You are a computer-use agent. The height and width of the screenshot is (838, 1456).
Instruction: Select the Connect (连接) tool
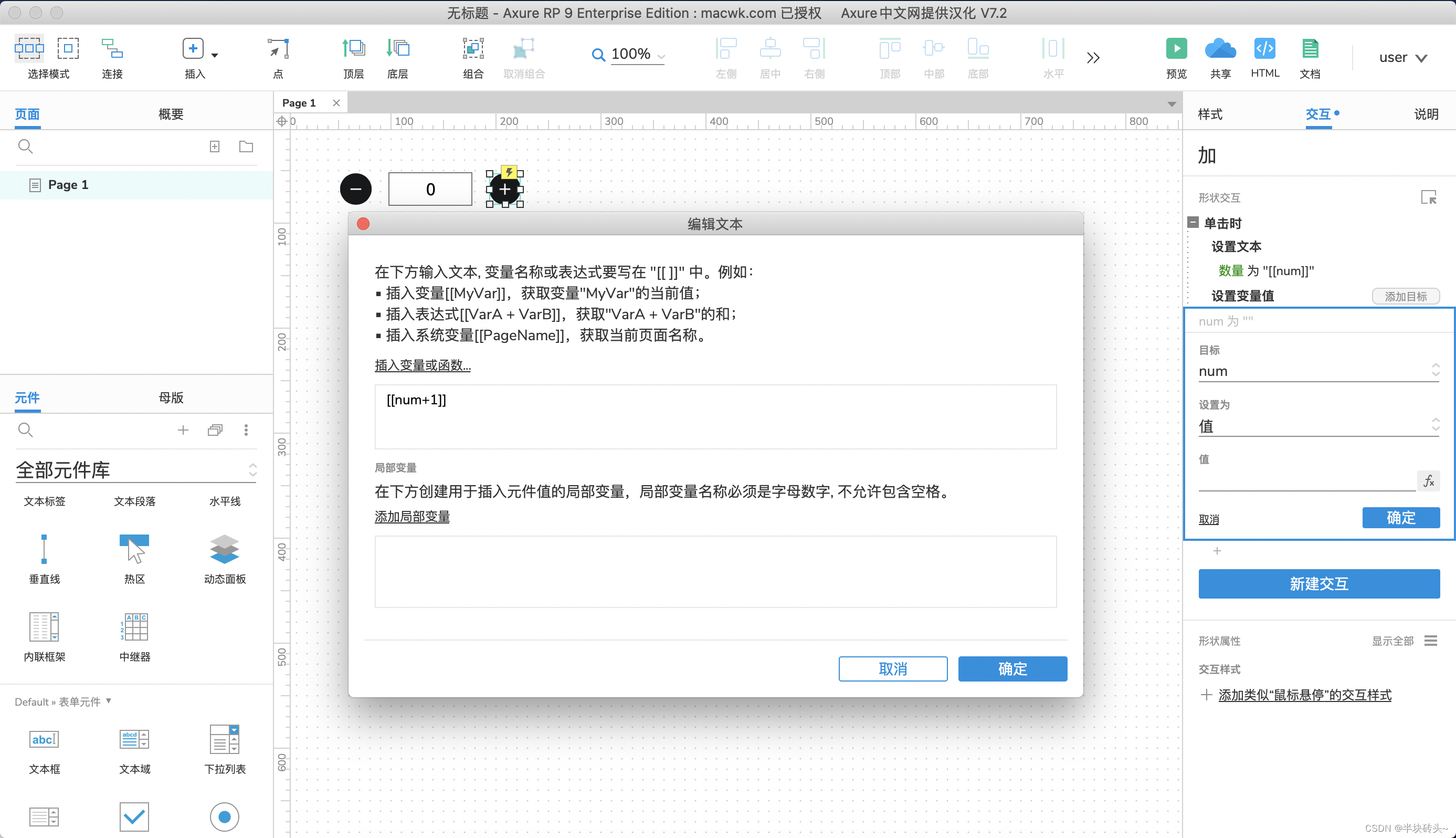(x=112, y=49)
